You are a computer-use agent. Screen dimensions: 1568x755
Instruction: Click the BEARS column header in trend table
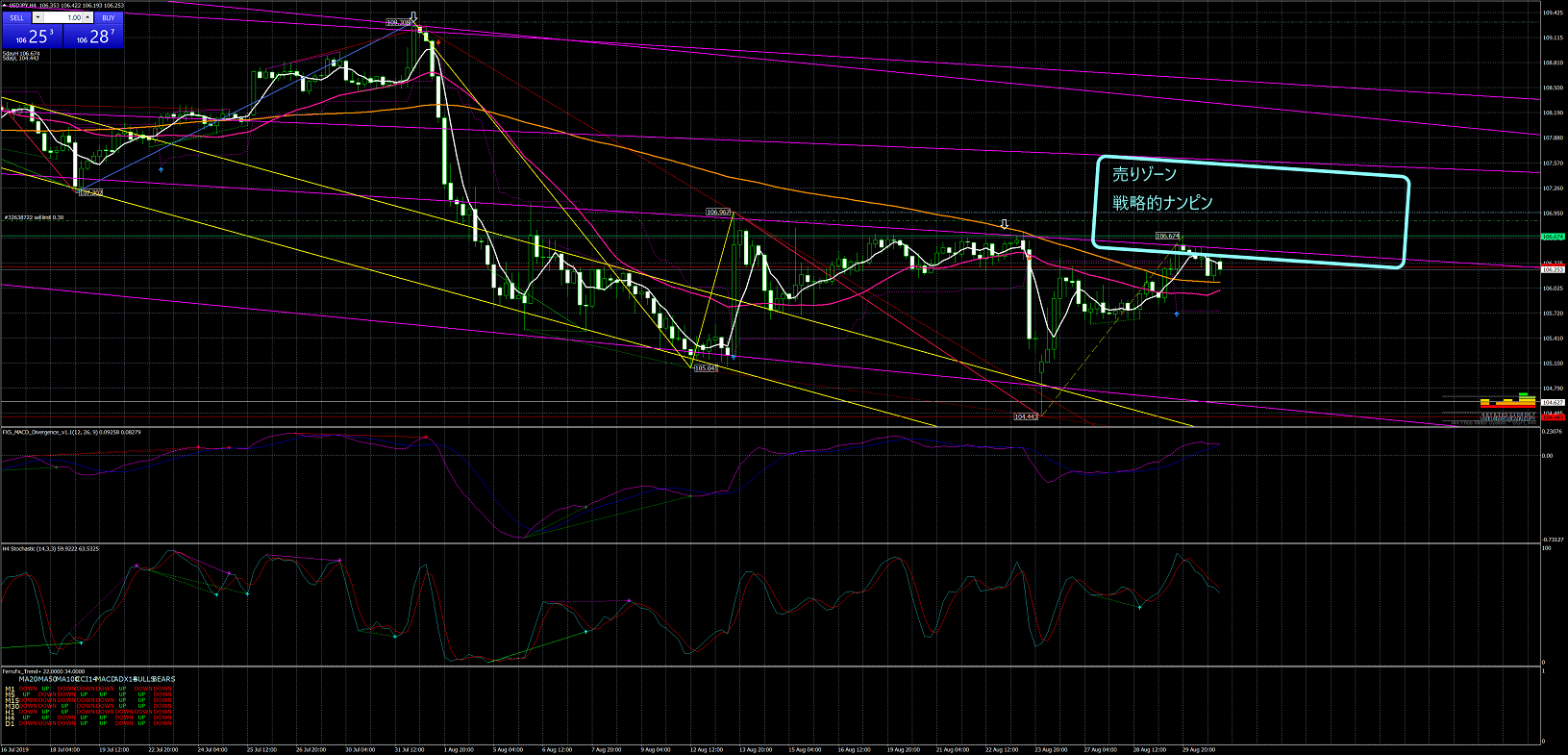[x=163, y=679]
